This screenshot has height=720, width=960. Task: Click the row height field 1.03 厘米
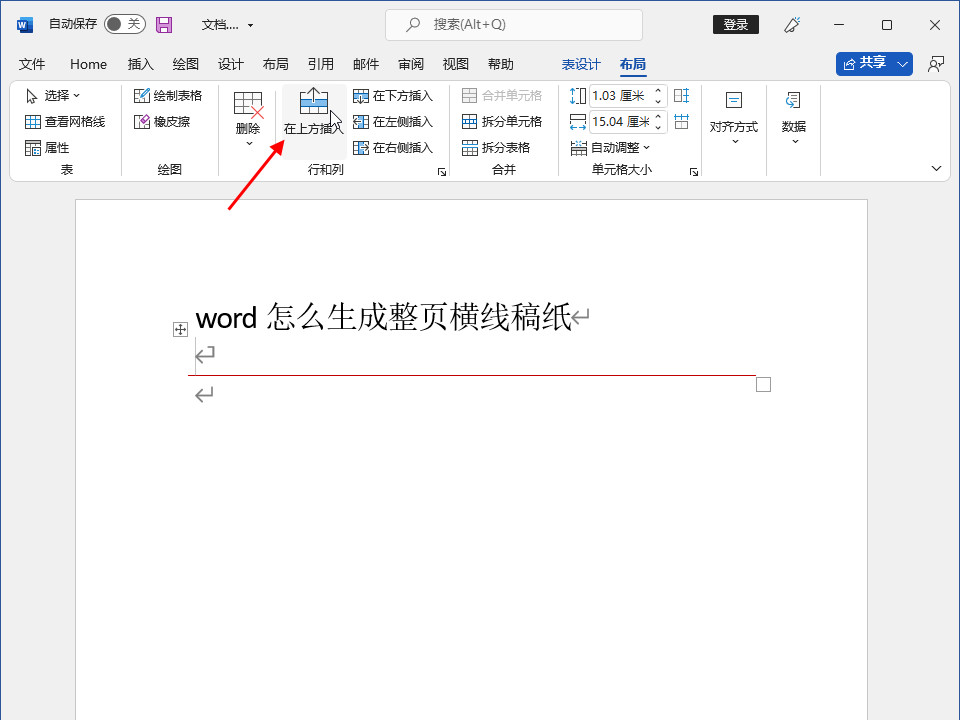pos(620,96)
